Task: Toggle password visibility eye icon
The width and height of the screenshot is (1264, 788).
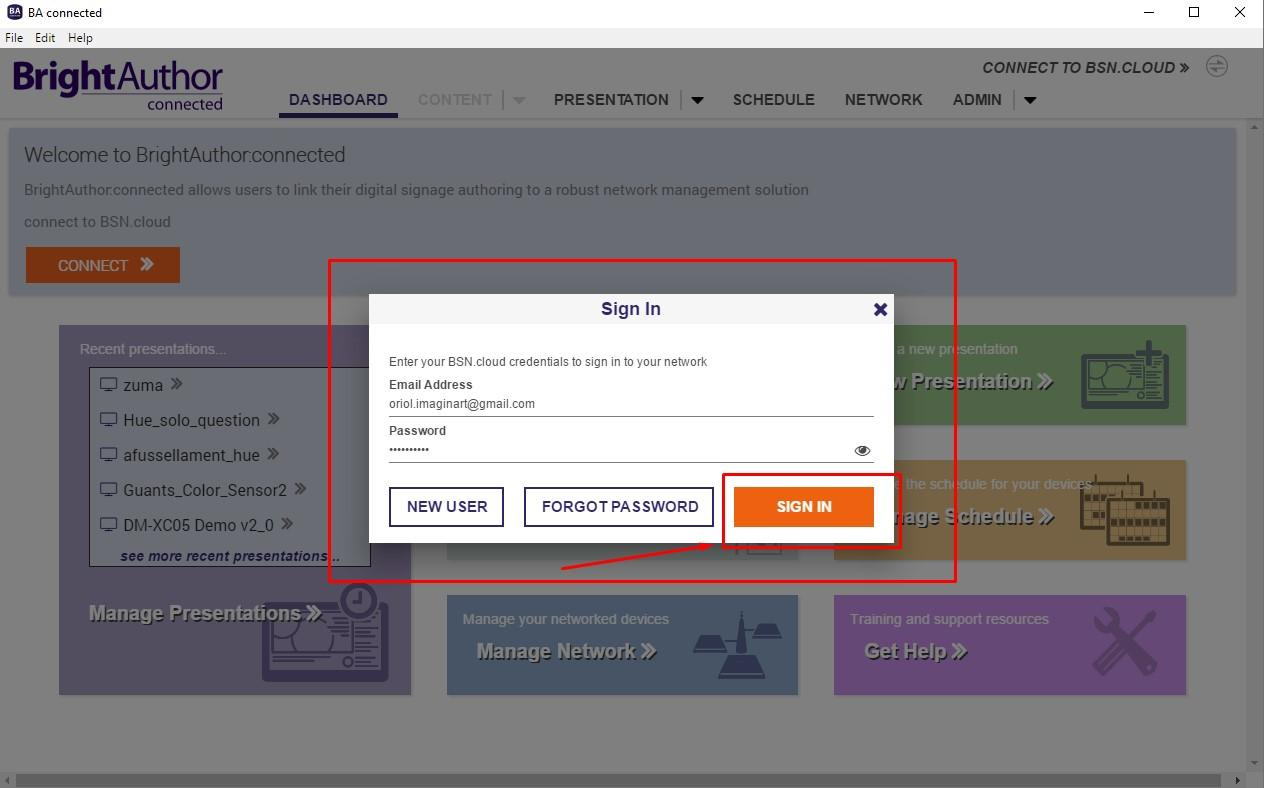Action: 862,451
